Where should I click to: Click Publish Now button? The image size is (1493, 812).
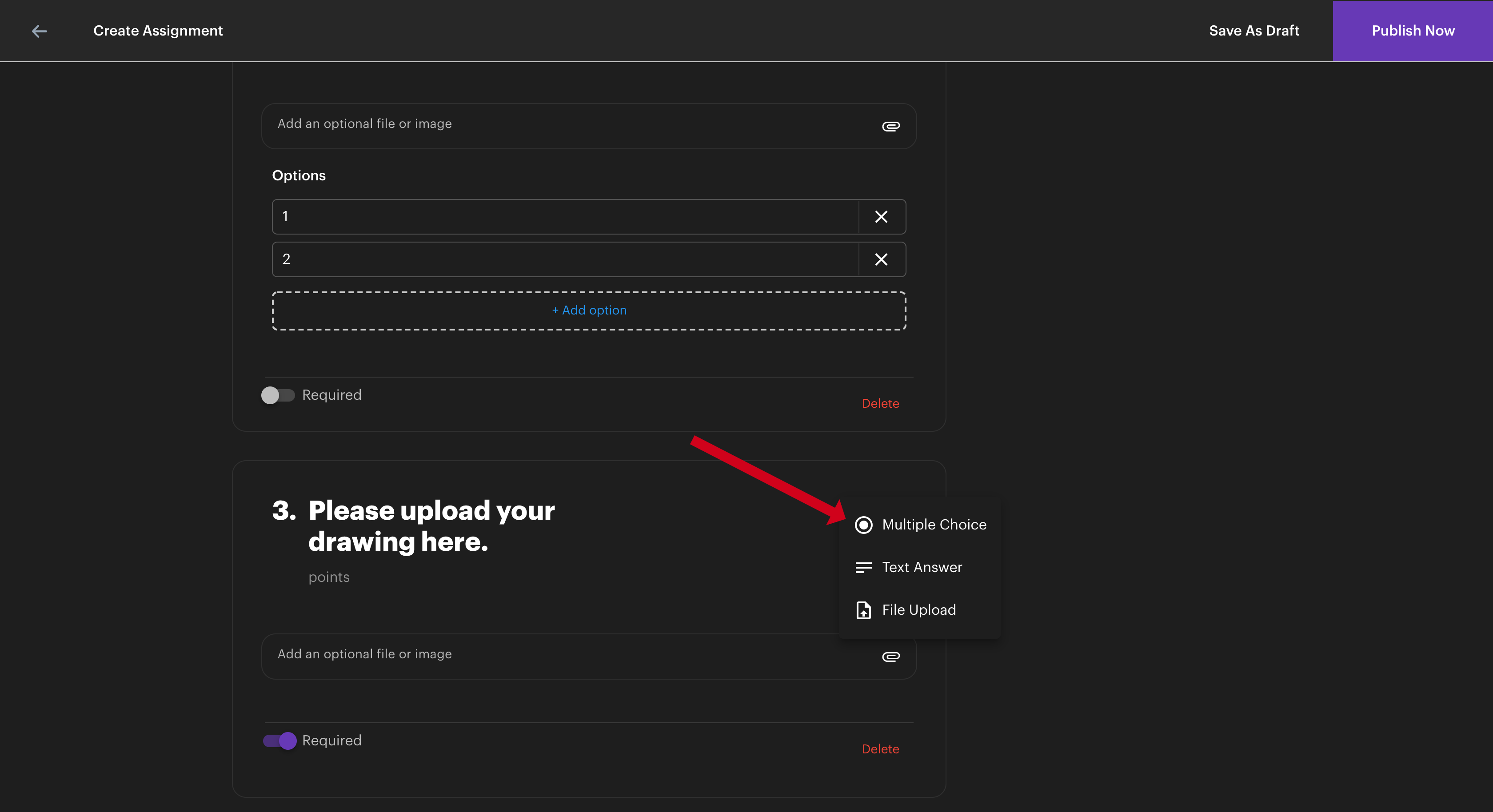click(1413, 31)
